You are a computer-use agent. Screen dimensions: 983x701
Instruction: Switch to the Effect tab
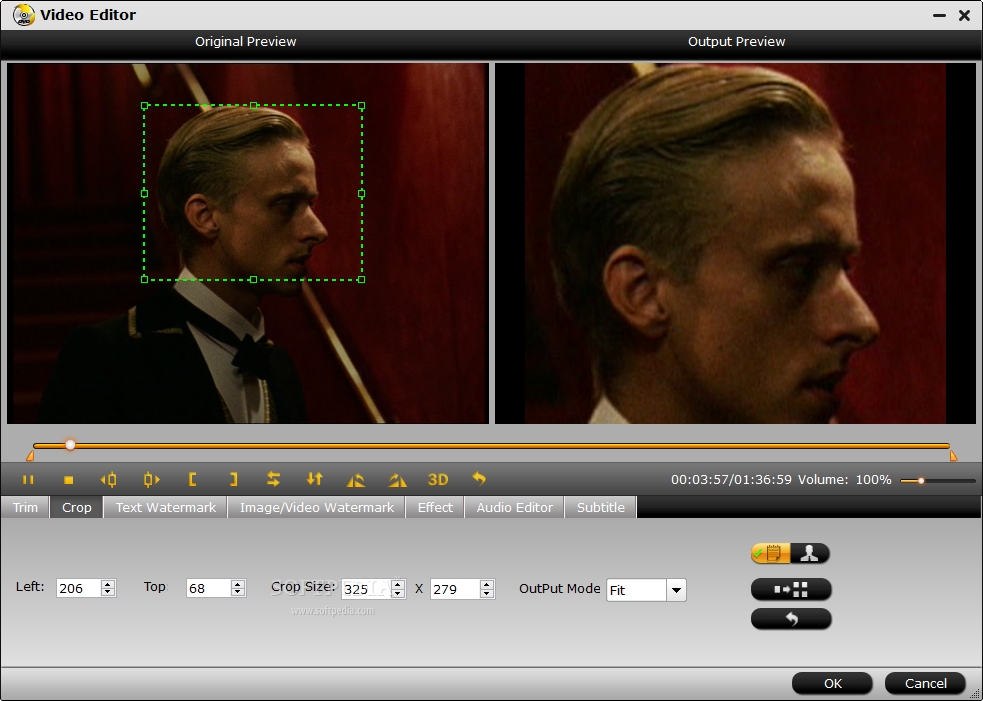435,507
